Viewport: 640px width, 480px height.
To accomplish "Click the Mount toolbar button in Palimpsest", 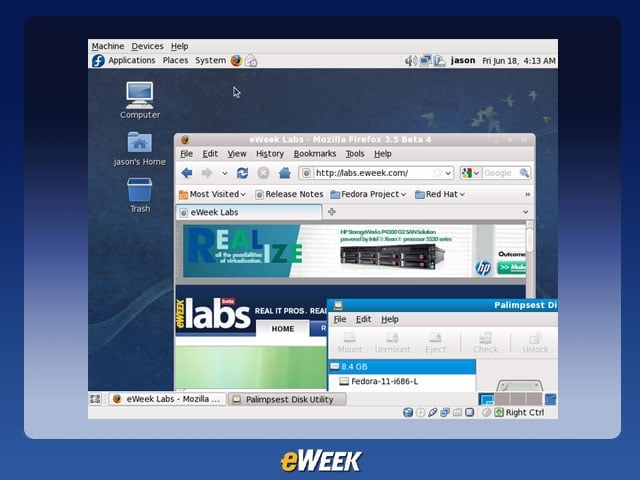I will [350, 343].
